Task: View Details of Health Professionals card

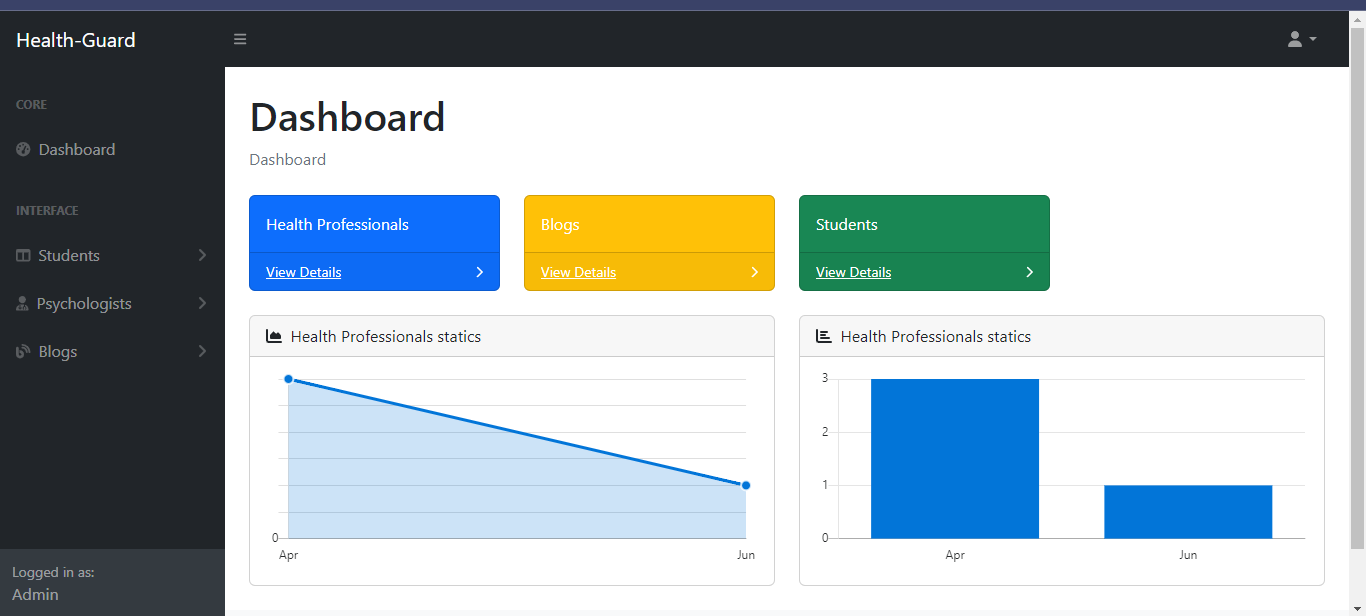Action: [304, 272]
